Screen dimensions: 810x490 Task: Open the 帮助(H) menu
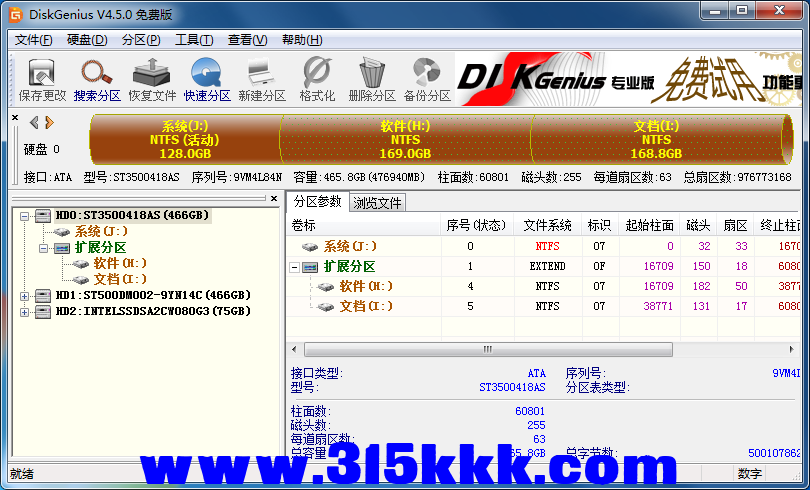(x=302, y=40)
